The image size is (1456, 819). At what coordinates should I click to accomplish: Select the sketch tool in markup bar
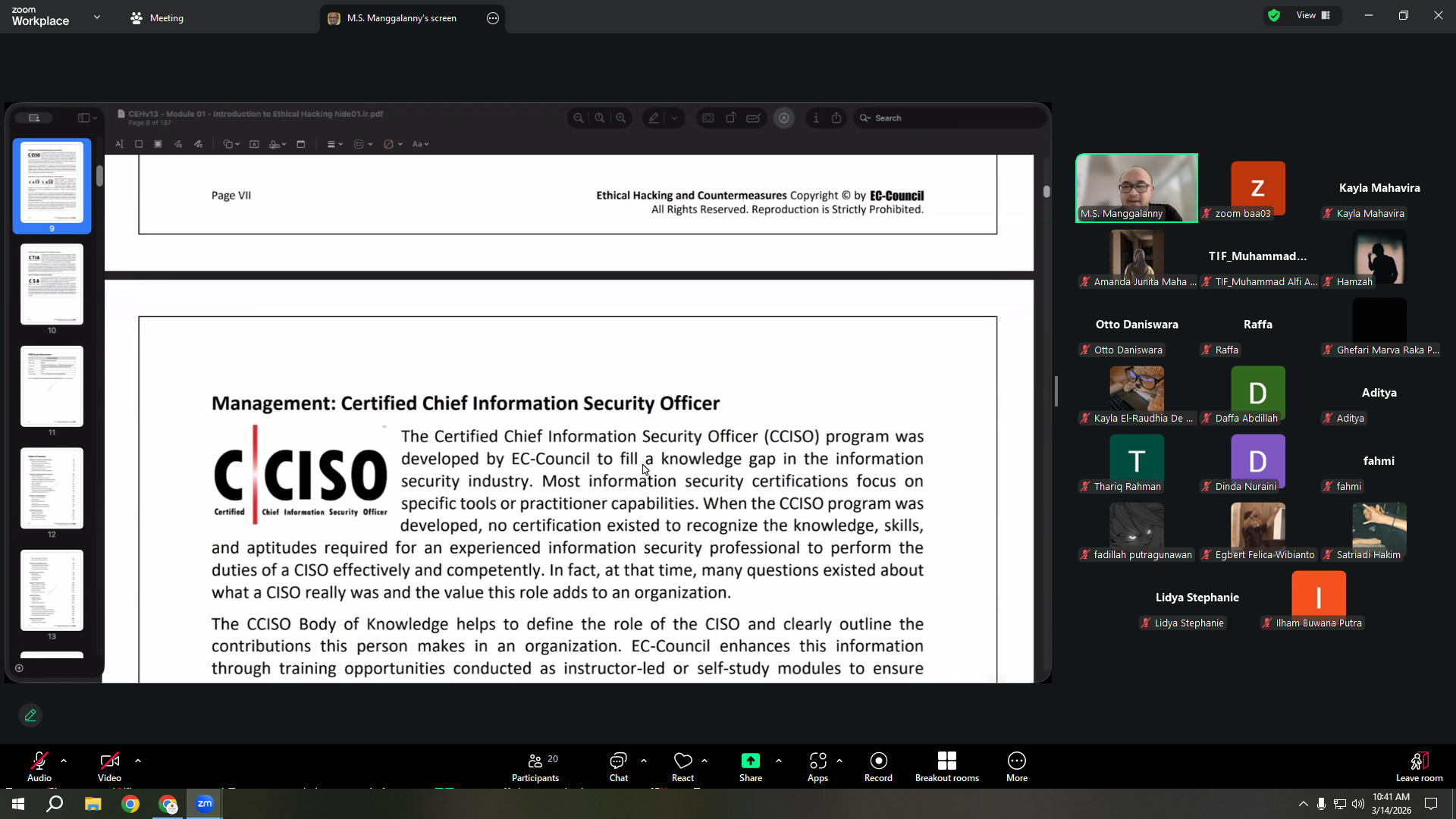click(x=178, y=144)
